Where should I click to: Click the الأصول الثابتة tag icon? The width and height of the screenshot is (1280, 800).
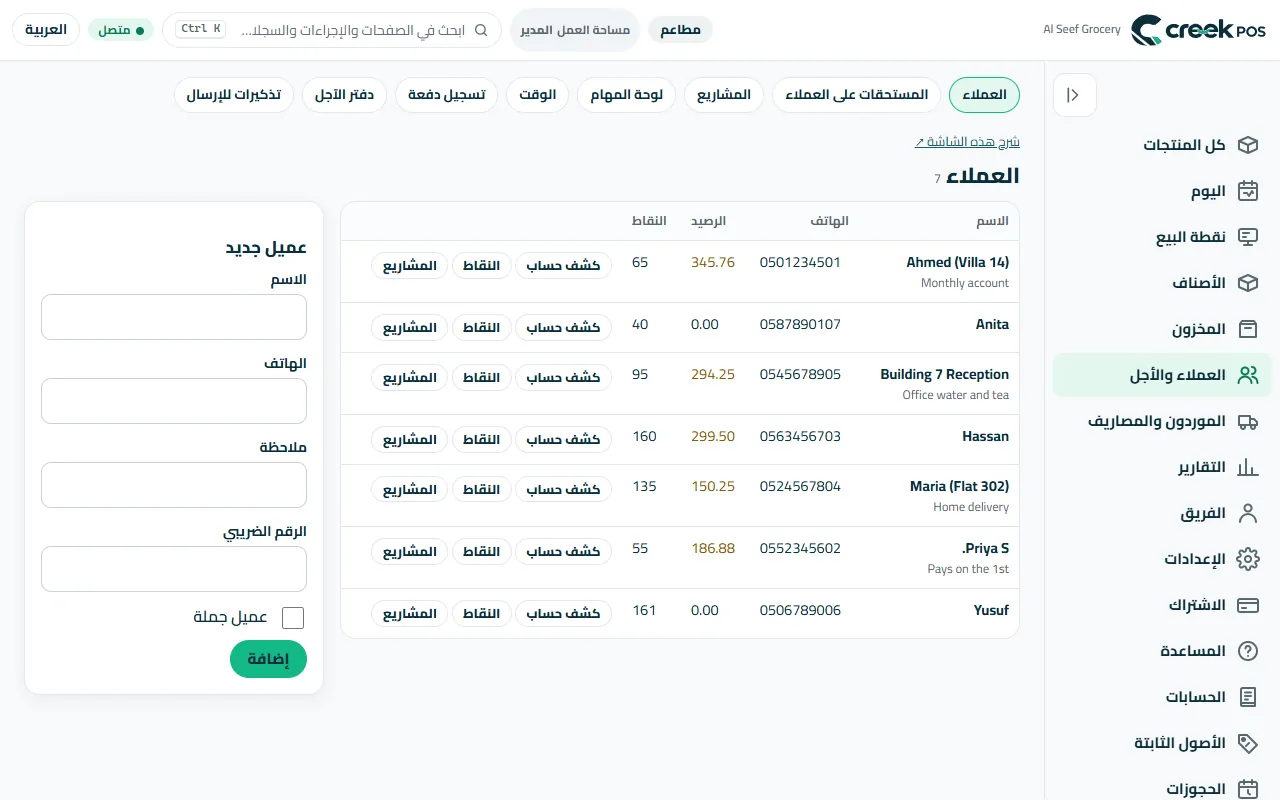(1247, 743)
